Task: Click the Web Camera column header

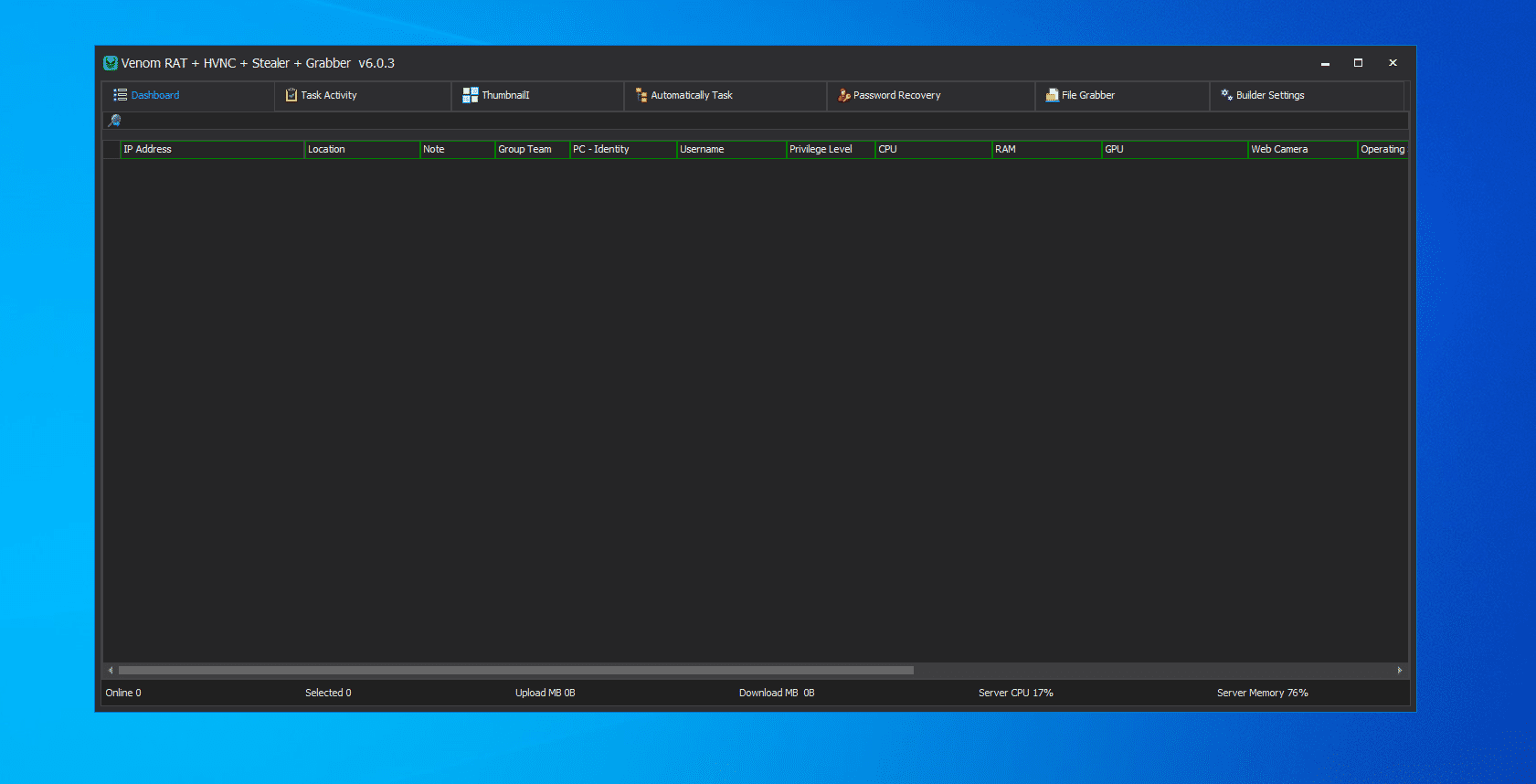Action: 1302,149
